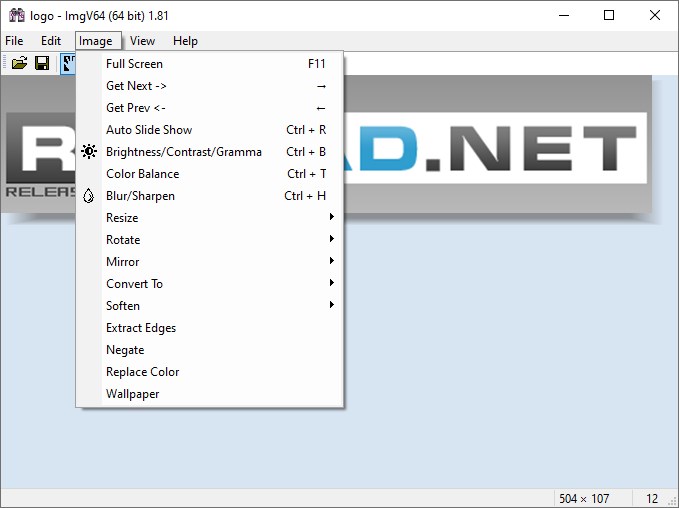
Task: Click the 504 × 107 status bar size
Action: (584, 499)
